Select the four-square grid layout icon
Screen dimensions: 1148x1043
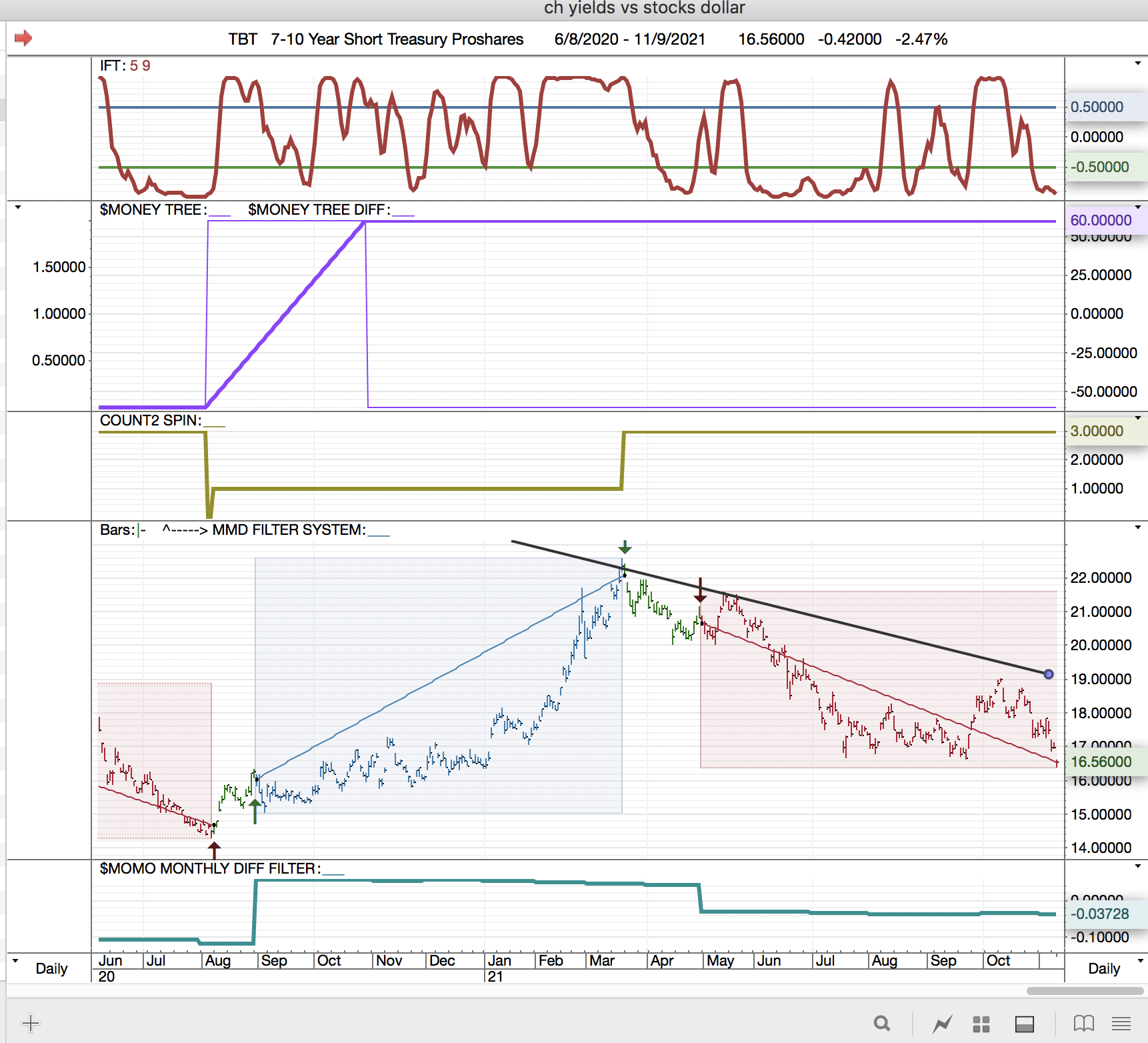(981, 1024)
